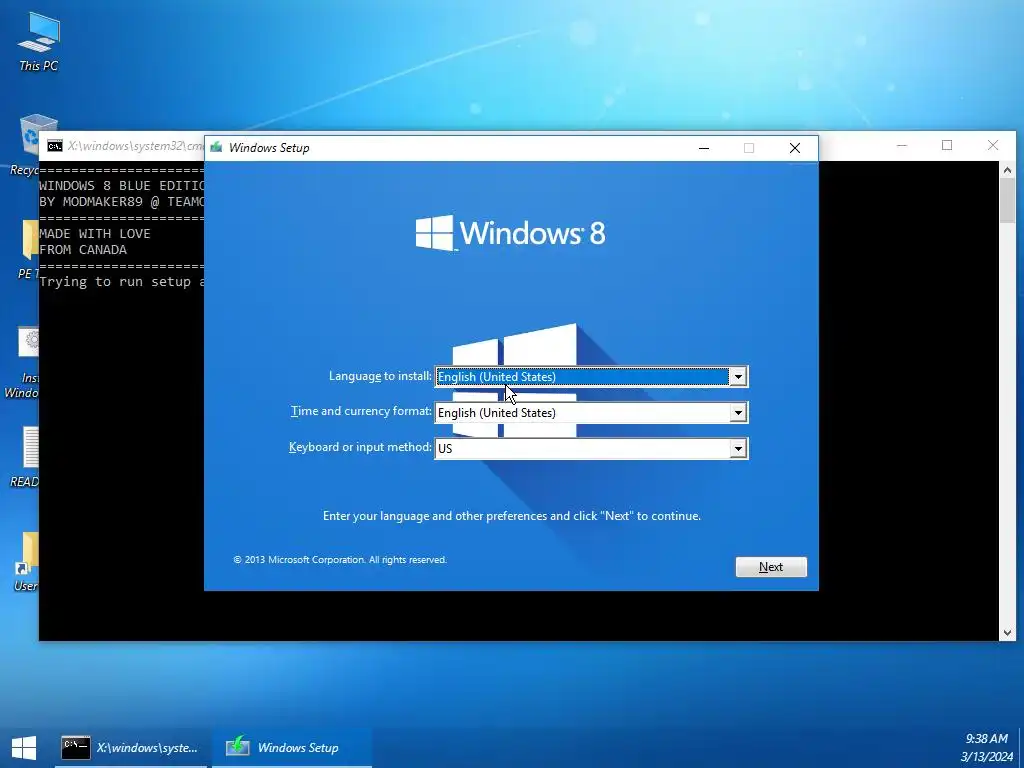1024x768 pixels.
Task: Click command prompt scrollbar down arrow
Action: 1007,632
